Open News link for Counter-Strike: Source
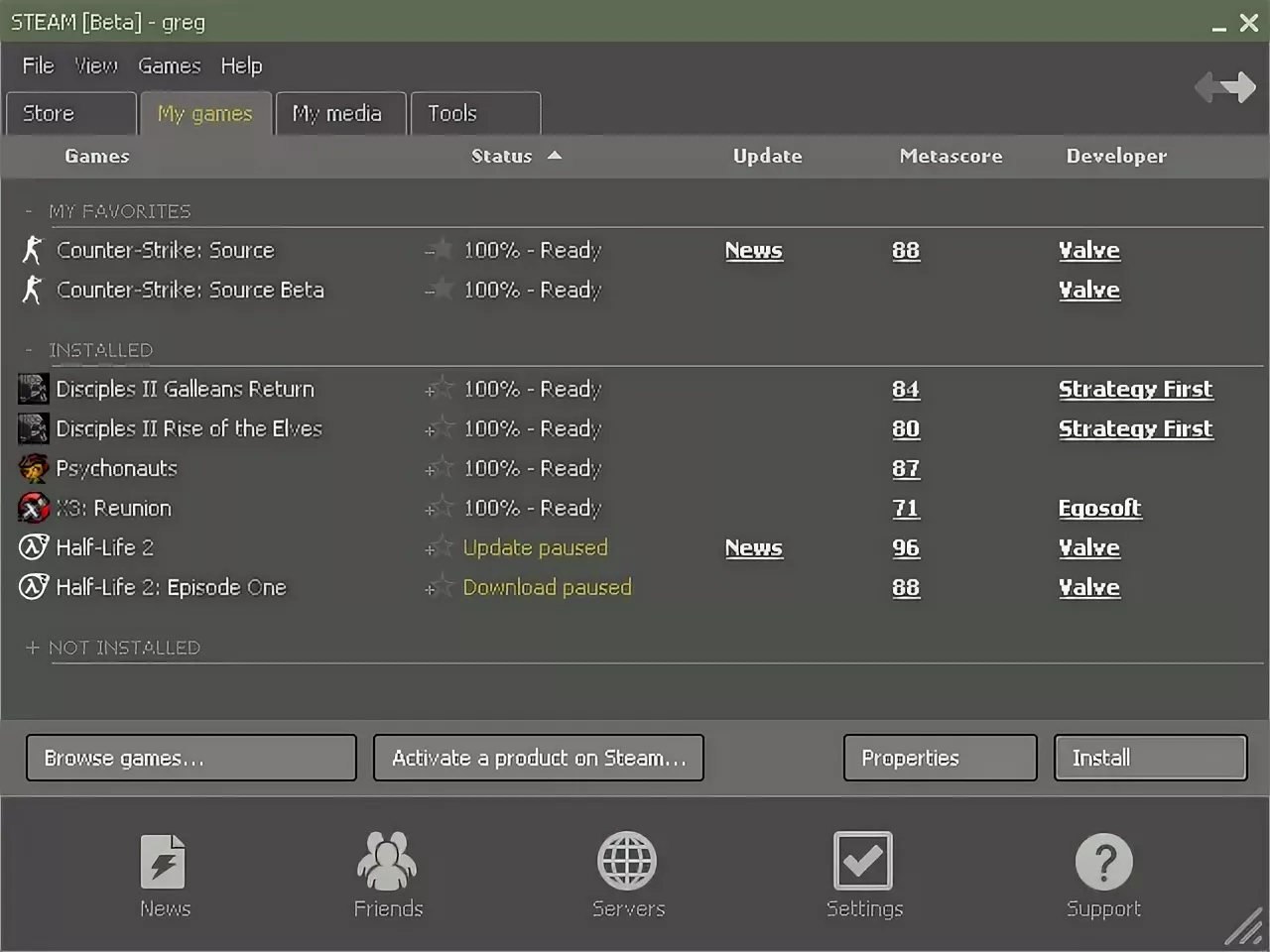The height and width of the screenshot is (952, 1270). 753,250
